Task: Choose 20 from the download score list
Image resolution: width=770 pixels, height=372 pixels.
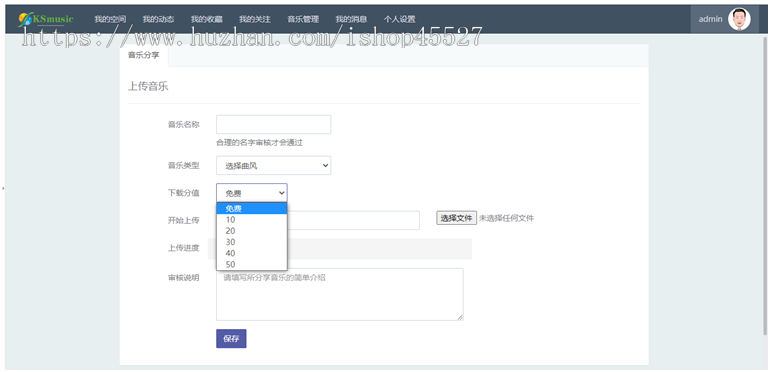Action: pos(252,231)
